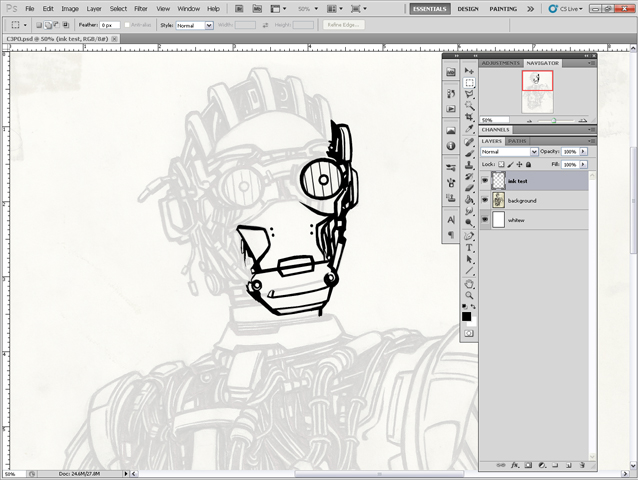Switch to the Paths tab

click(517, 141)
